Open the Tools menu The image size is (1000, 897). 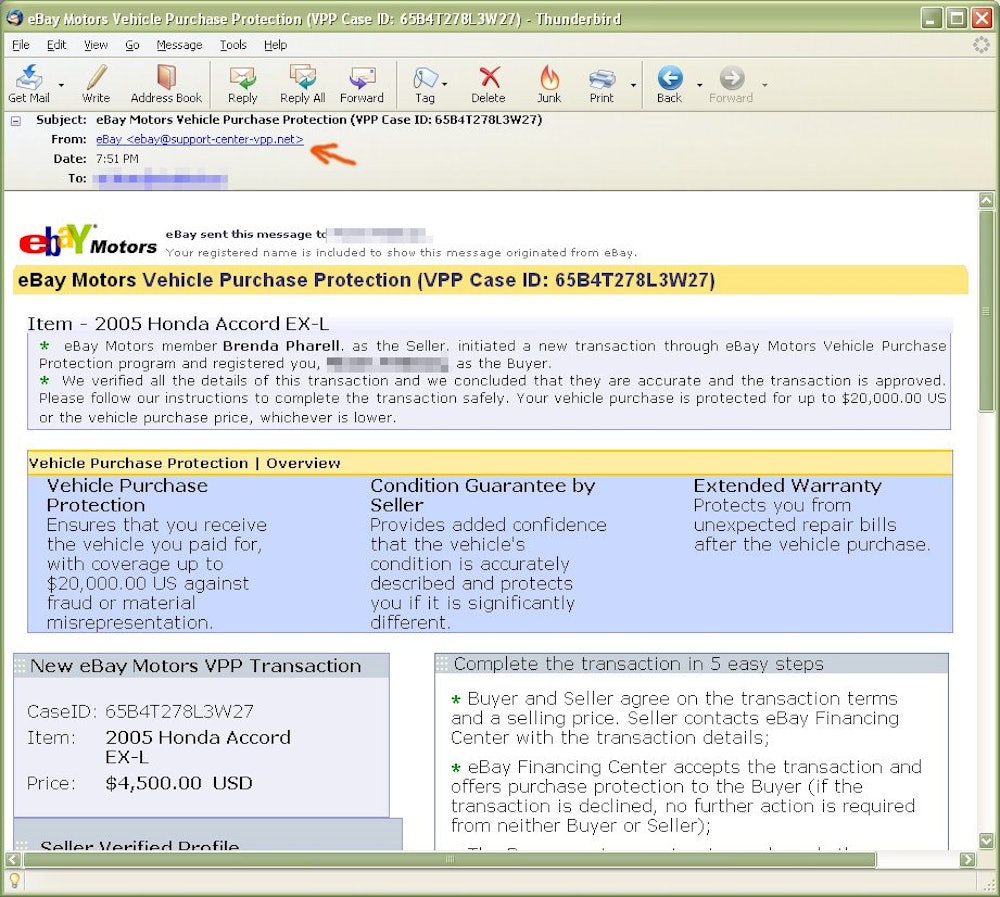pos(233,45)
